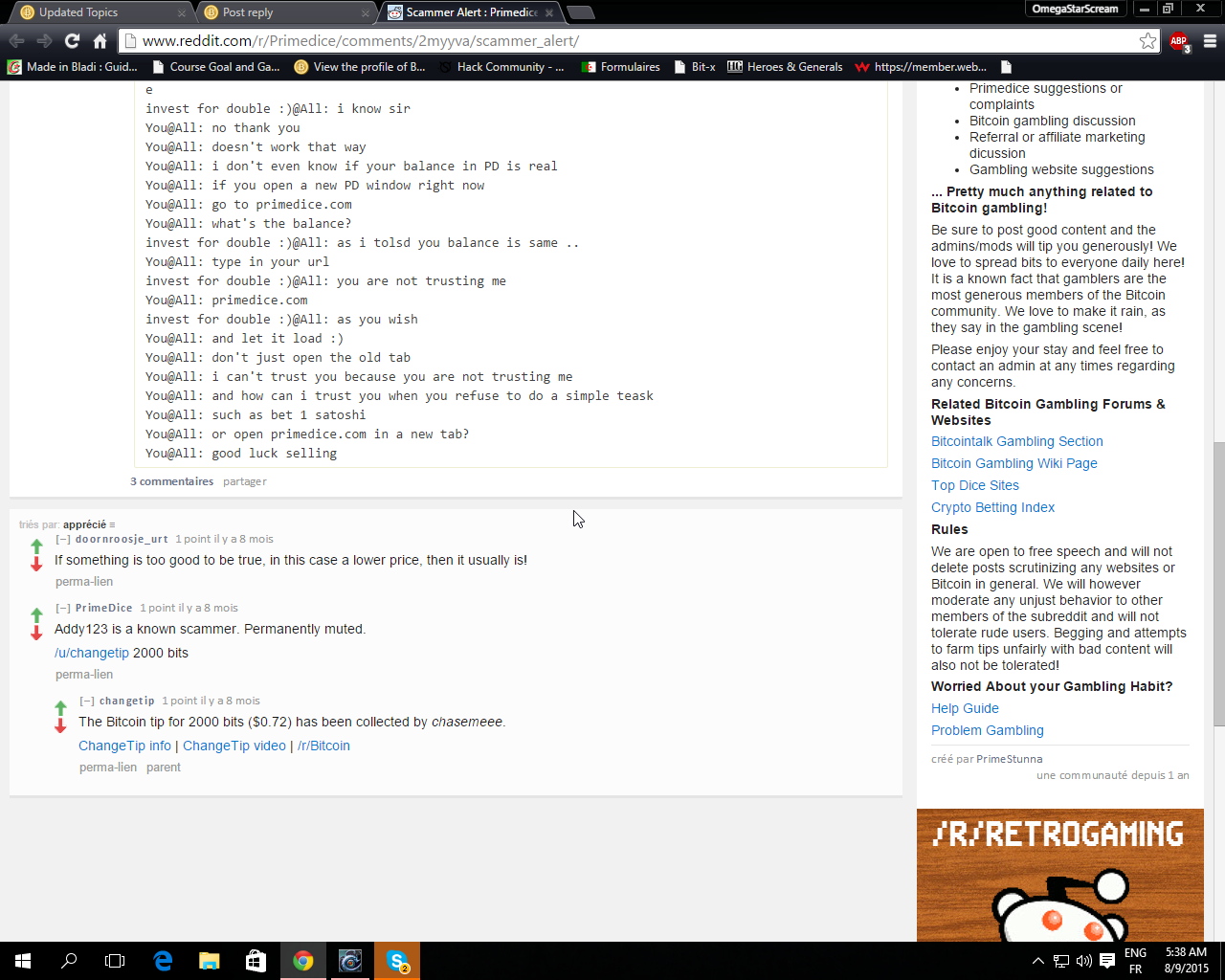This screenshot has height=980, width=1225.
Task: Open Bitcoin Gambling Wiki Page link
Action: (x=1014, y=463)
